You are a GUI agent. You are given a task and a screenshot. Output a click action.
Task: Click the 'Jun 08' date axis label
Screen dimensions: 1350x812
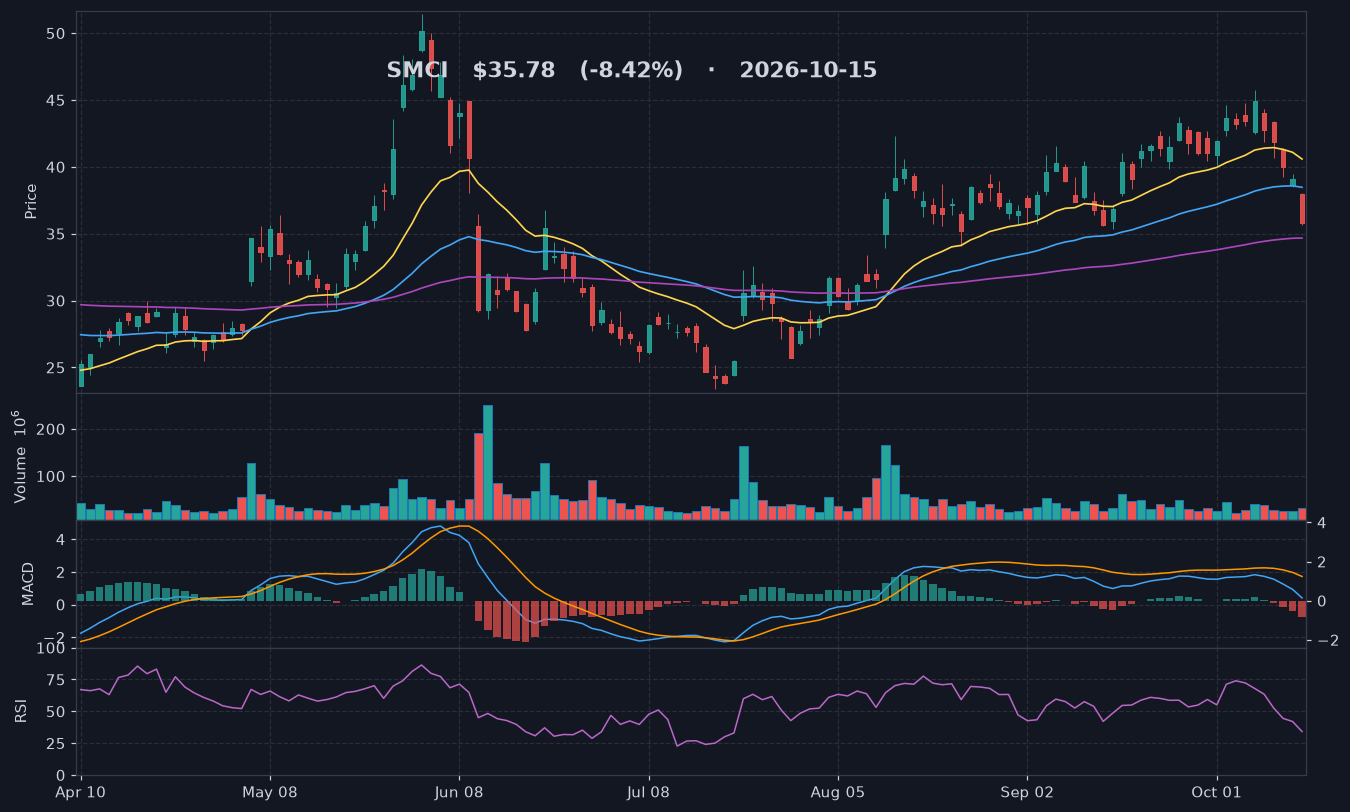460,793
